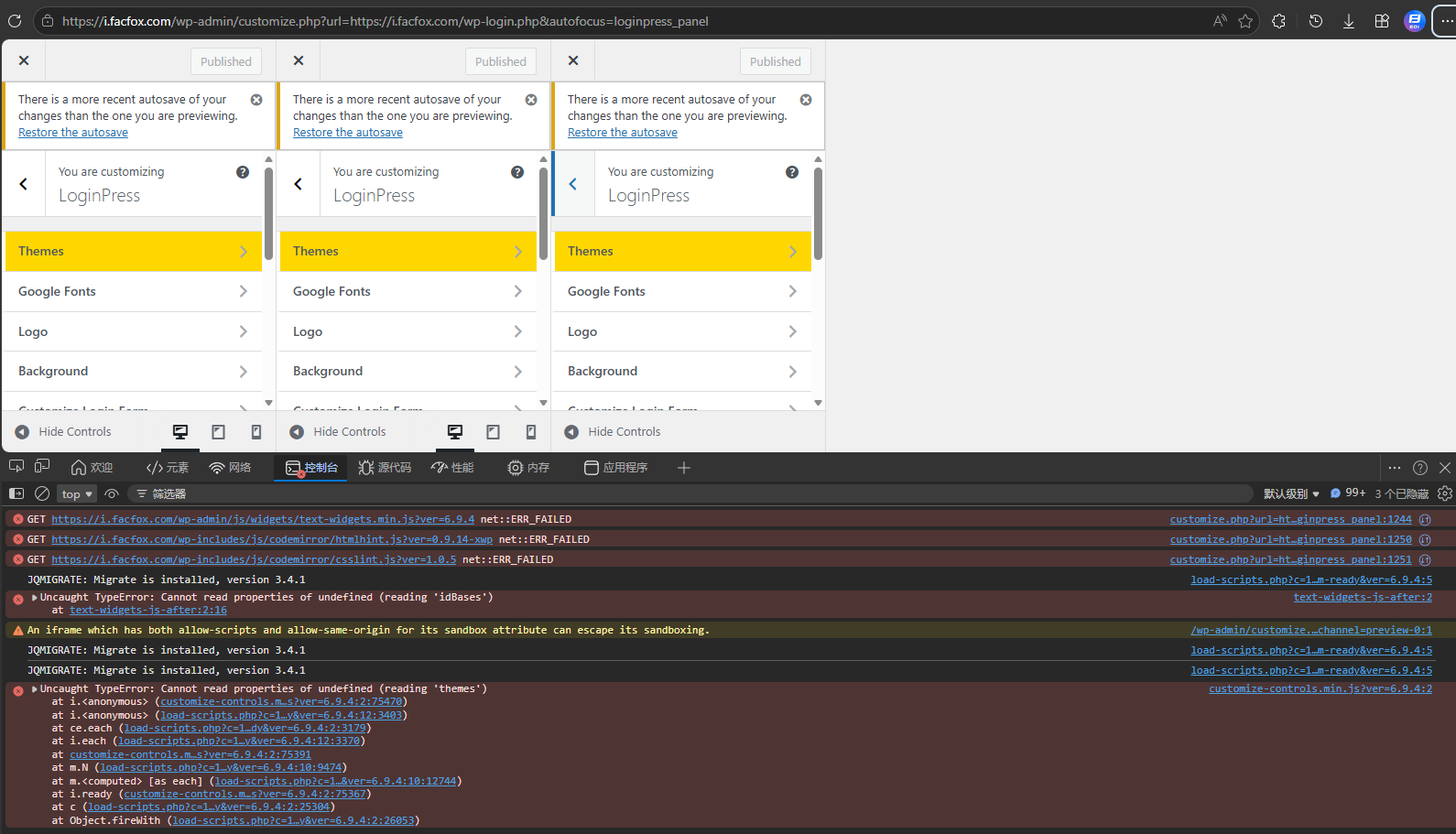
Task: Toggle Hide Controls in the left panel
Action: [63, 432]
